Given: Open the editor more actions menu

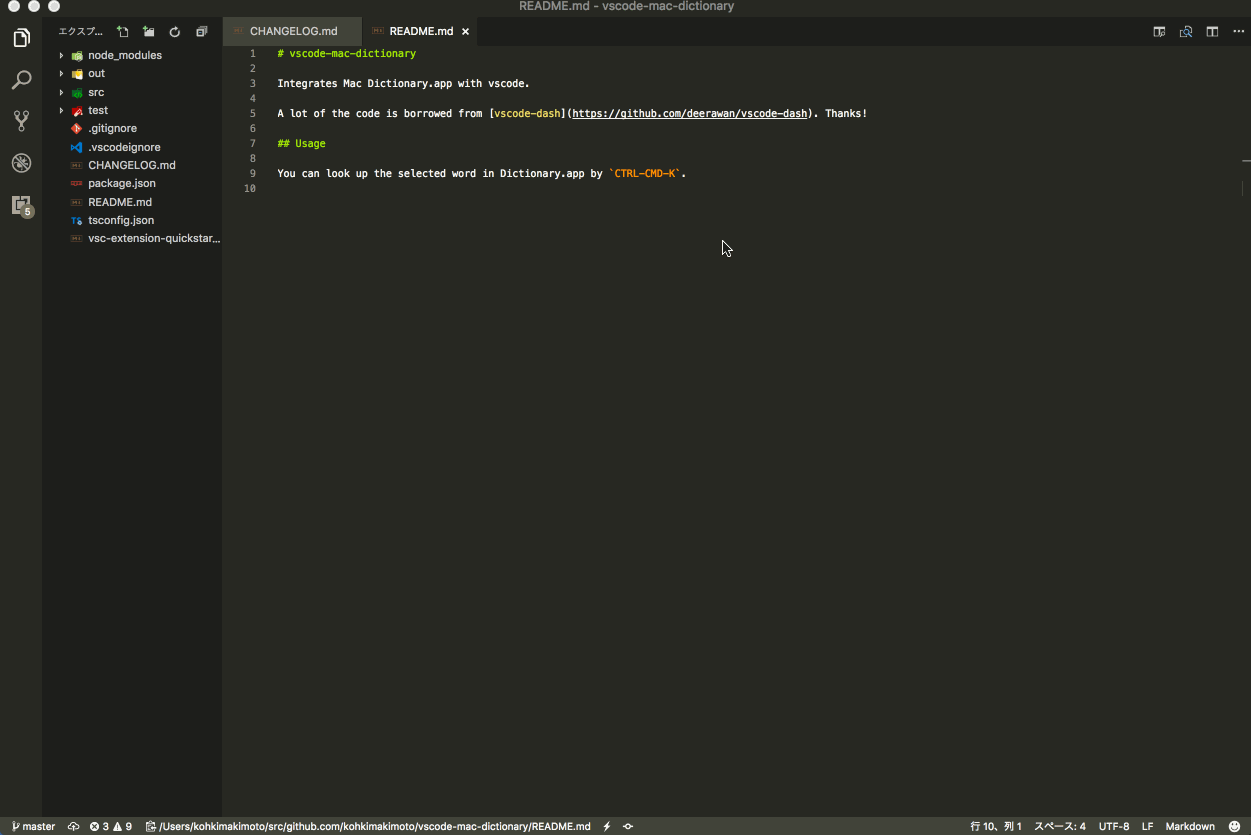Looking at the screenshot, I should click(1238, 32).
